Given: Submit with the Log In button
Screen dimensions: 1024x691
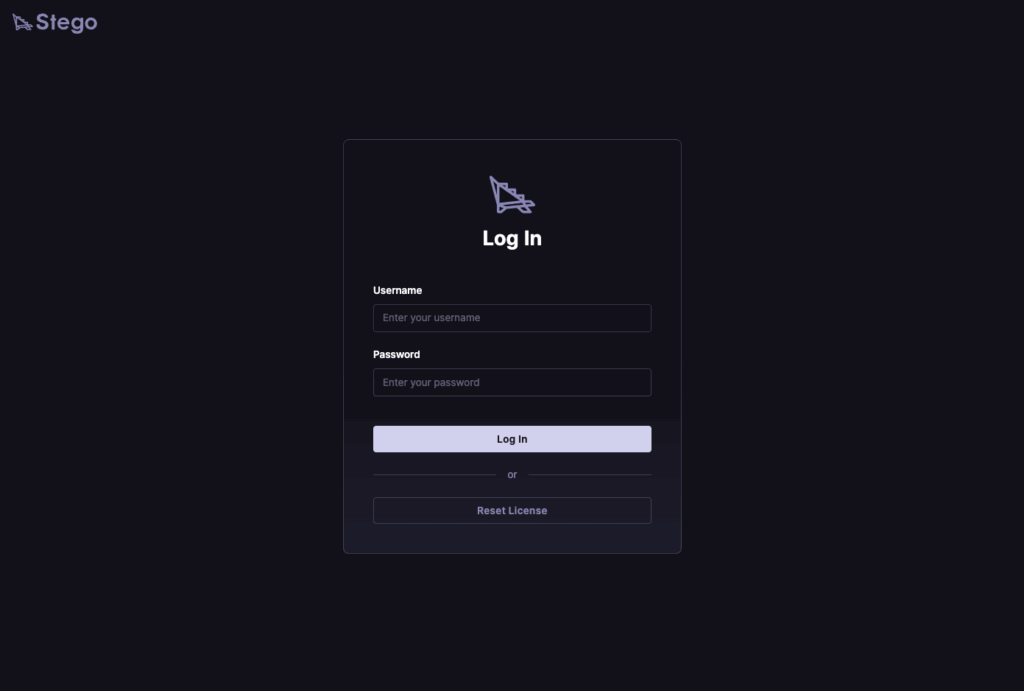Looking at the screenshot, I should [512, 439].
